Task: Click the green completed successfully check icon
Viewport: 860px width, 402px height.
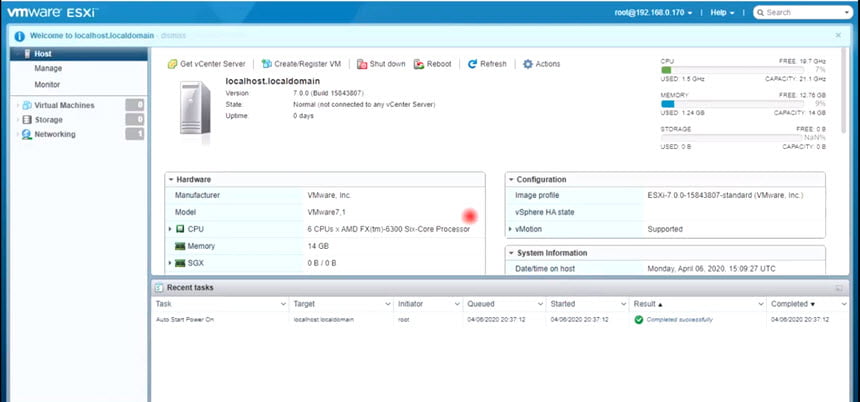Action: pyautogui.click(x=638, y=319)
